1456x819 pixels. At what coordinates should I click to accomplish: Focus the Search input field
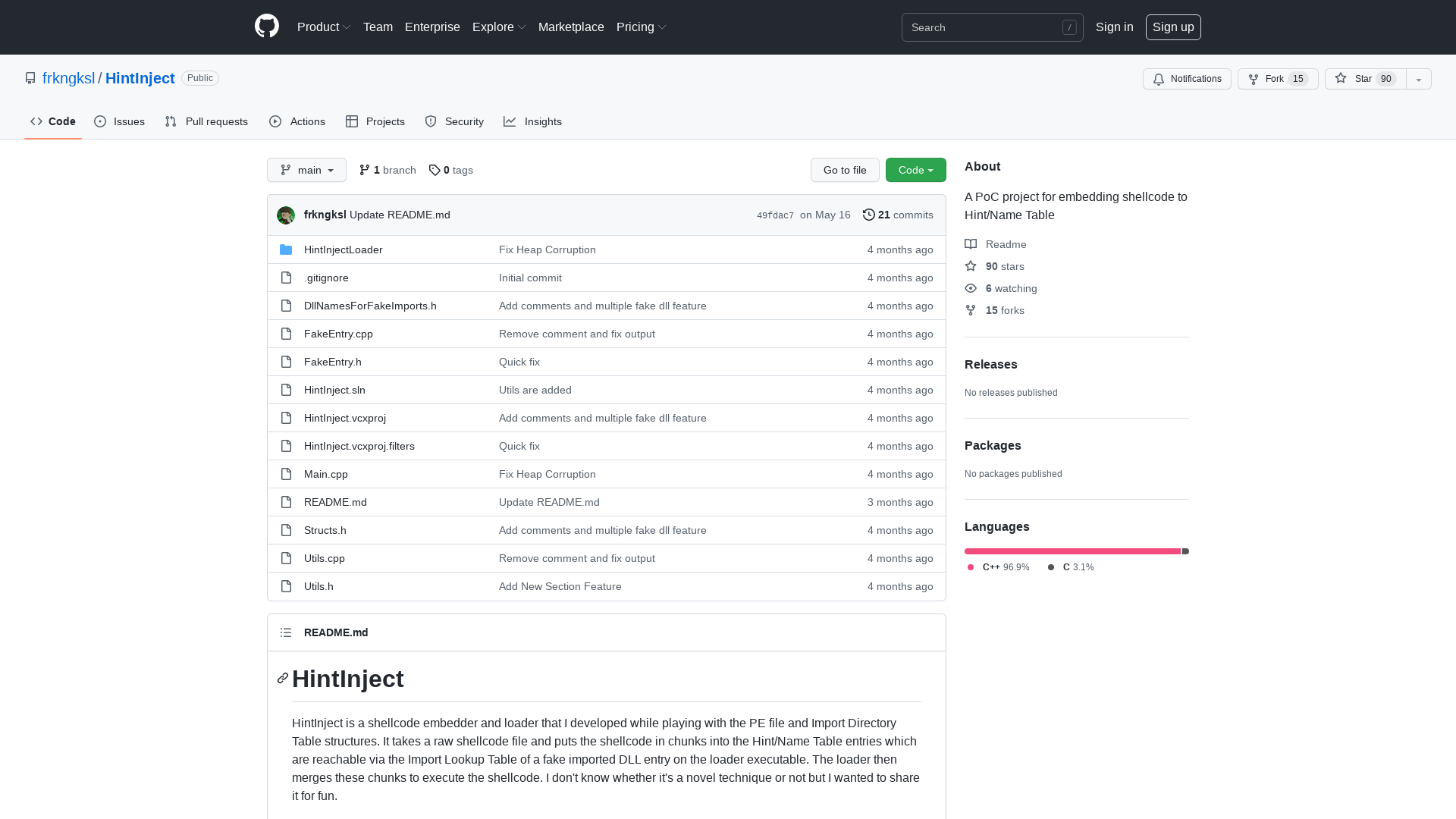point(992,27)
